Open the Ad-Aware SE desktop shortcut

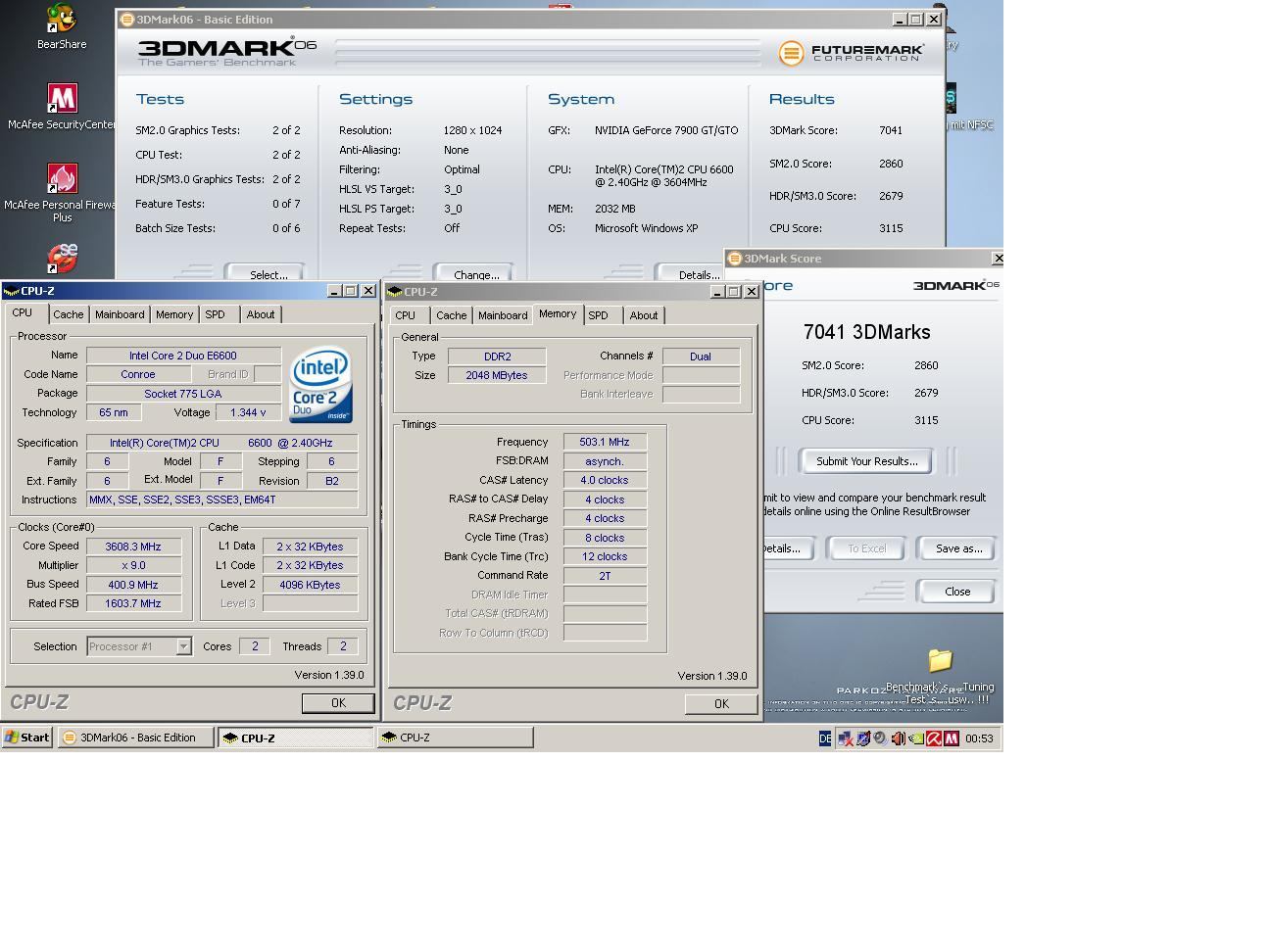coord(62,259)
